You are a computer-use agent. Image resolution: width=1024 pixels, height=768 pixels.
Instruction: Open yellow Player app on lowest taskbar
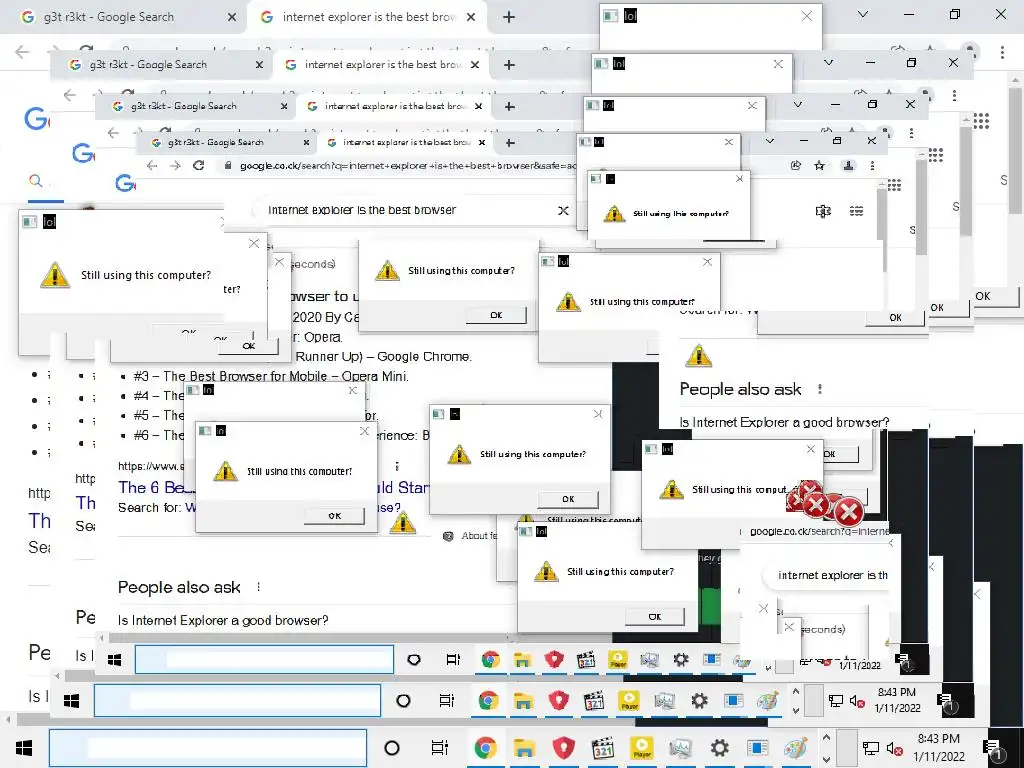pyautogui.click(x=642, y=748)
